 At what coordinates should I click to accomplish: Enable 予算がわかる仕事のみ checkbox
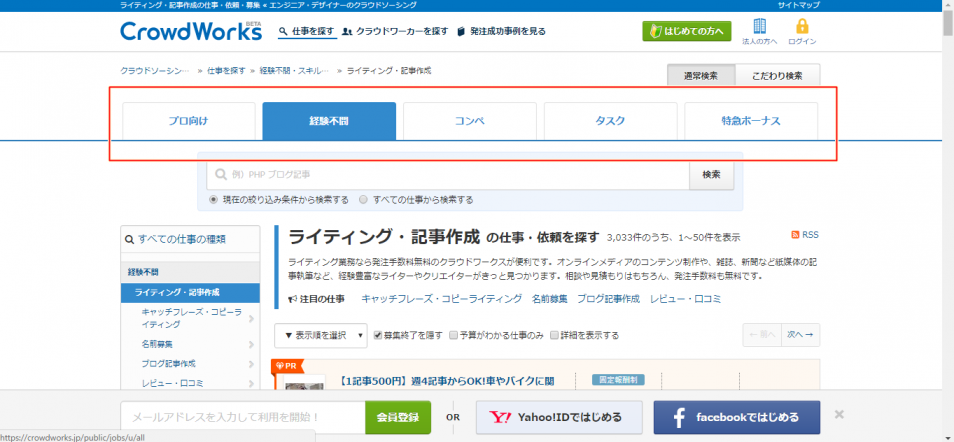click(453, 335)
